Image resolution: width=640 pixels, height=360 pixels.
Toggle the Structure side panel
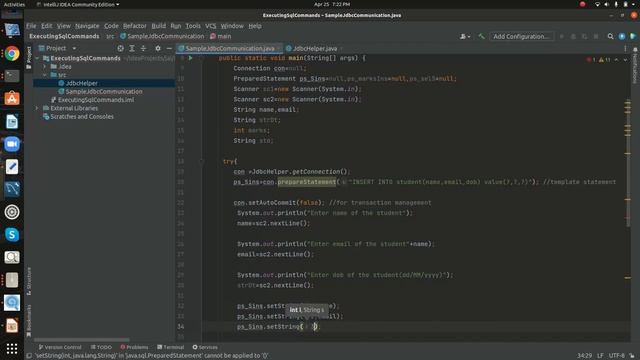click(x=29, y=281)
